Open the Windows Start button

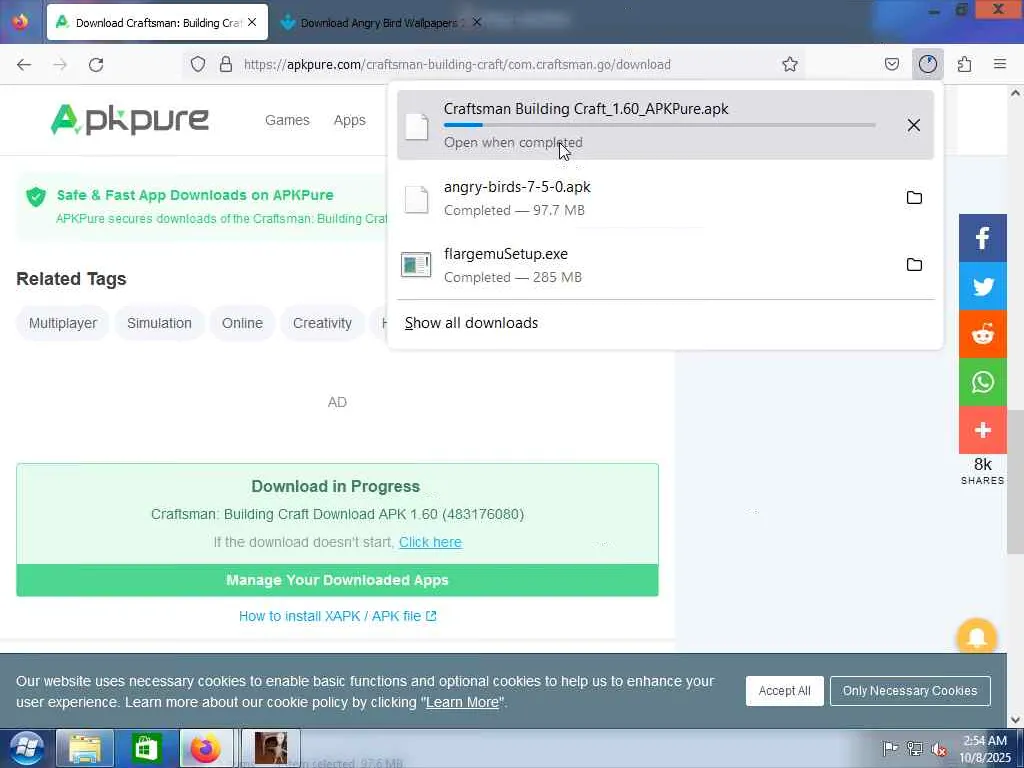point(26,748)
